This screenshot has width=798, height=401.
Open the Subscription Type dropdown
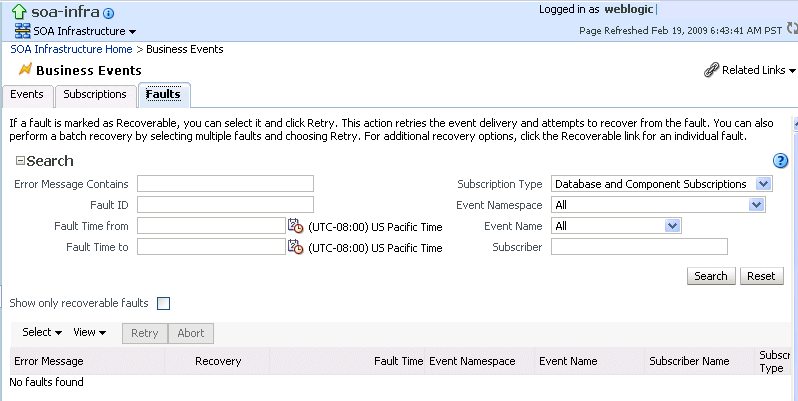pos(763,184)
